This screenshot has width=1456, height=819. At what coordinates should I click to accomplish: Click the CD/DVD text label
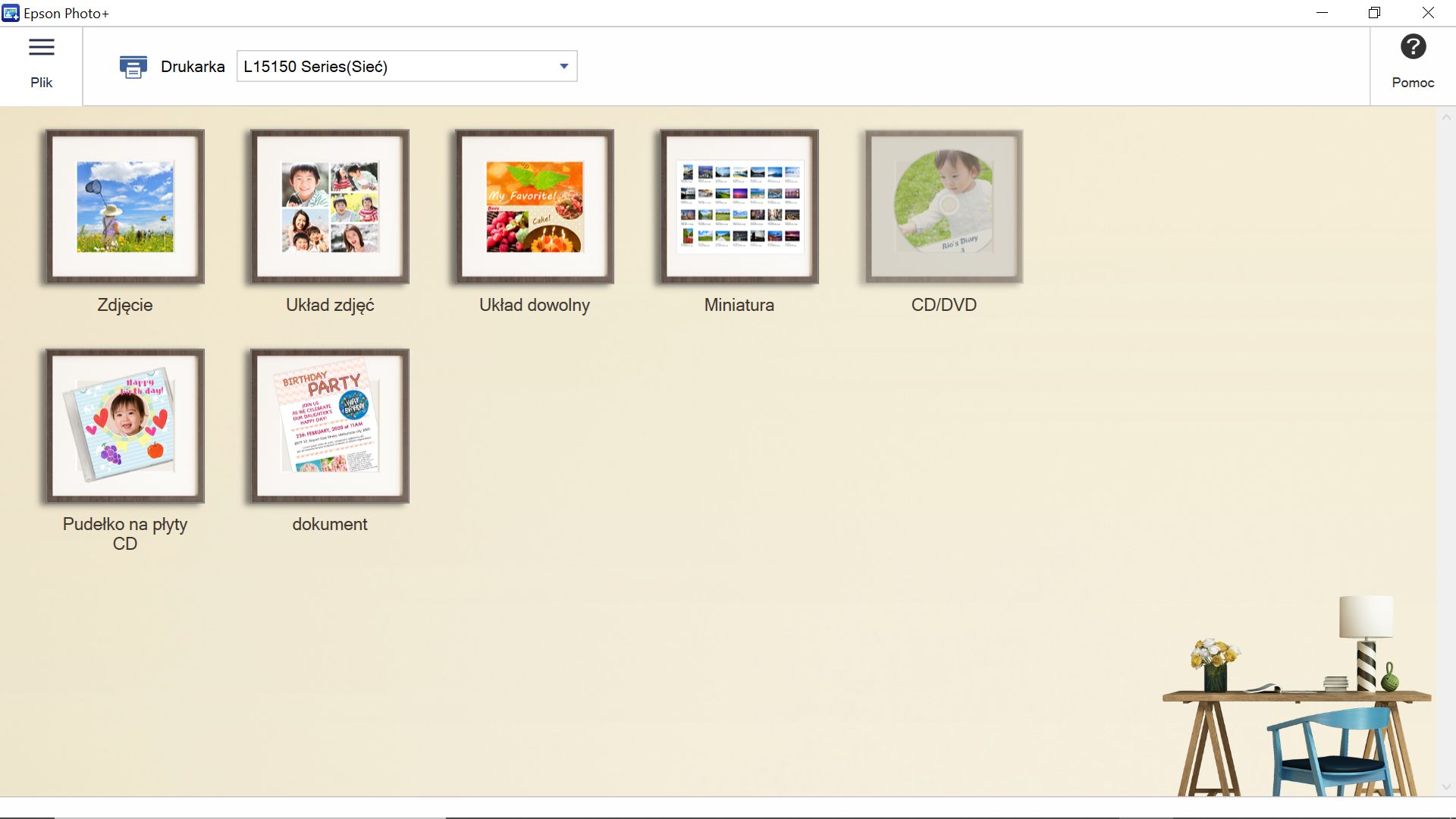pyautogui.click(x=944, y=305)
